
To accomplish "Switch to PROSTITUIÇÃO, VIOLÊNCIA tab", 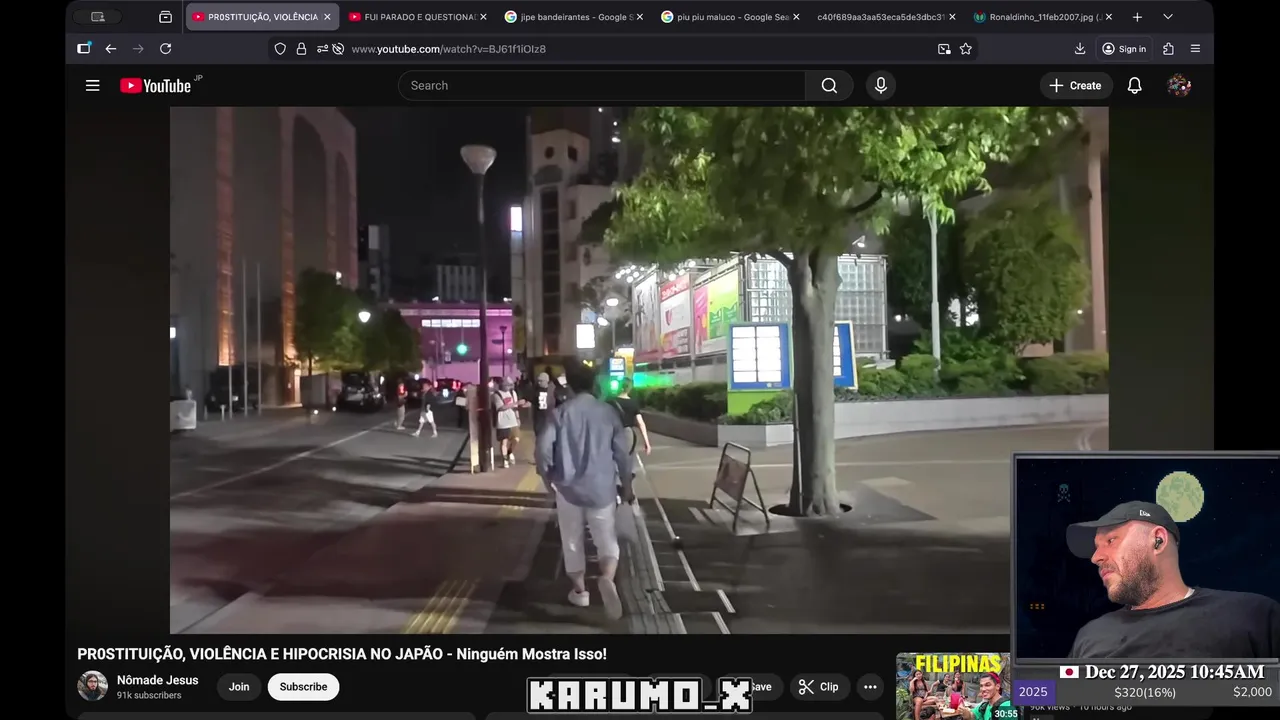I will click(262, 17).
